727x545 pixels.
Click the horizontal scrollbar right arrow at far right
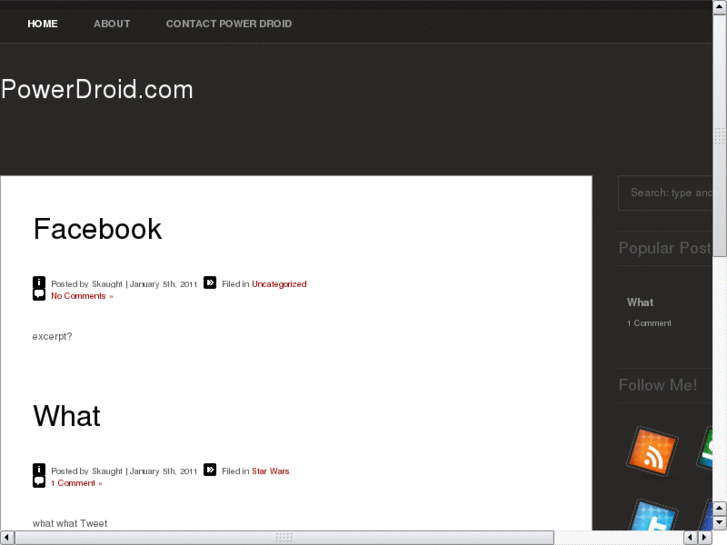[x=705, y=537]
